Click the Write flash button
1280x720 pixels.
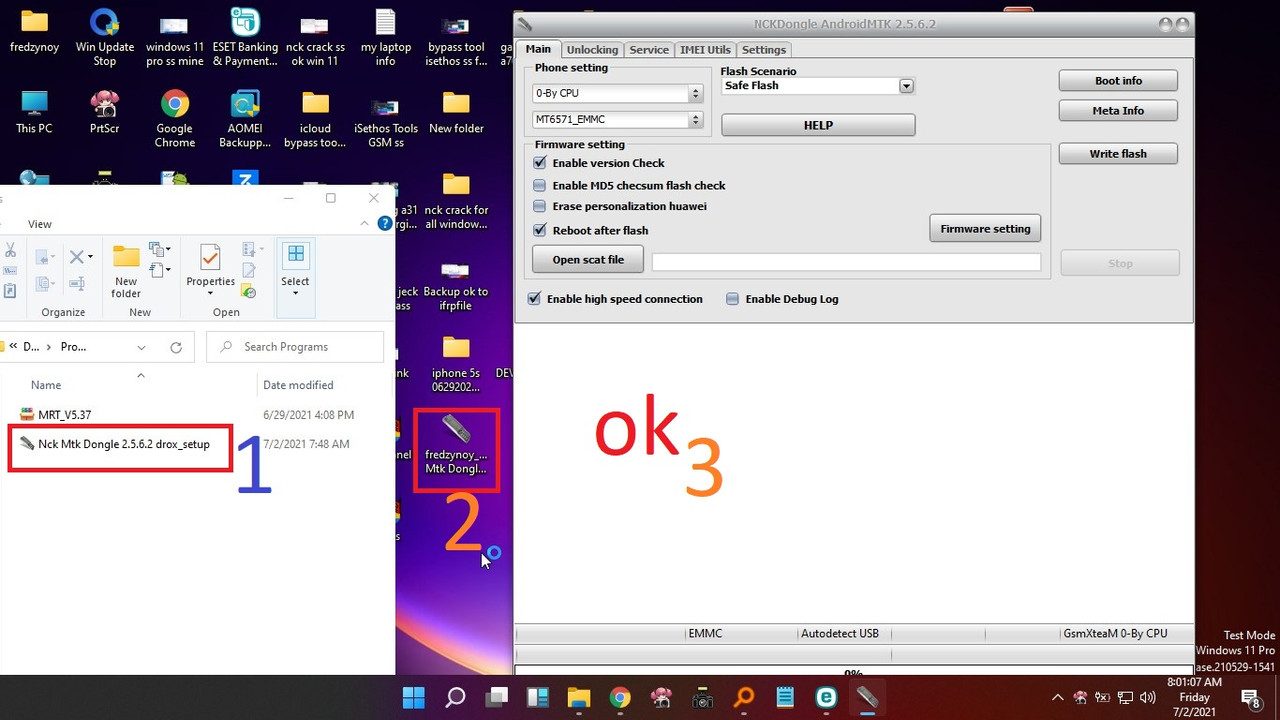(1118, 154)
